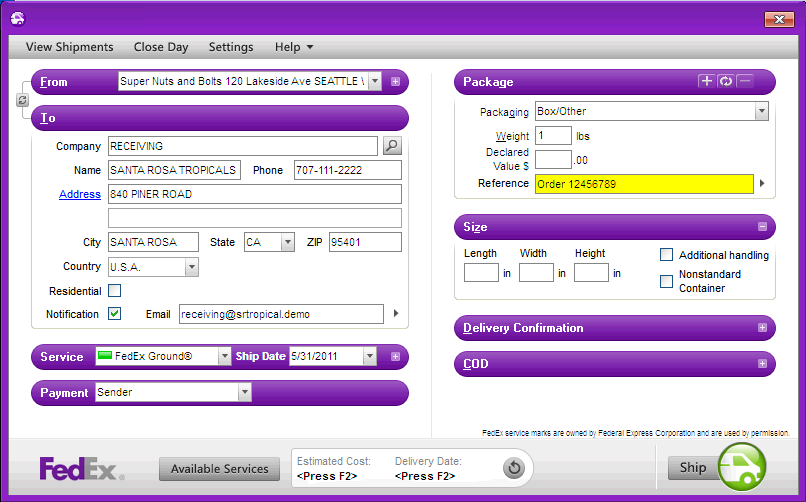
Task: Open the Country dropdown
Action: [192, 267]
